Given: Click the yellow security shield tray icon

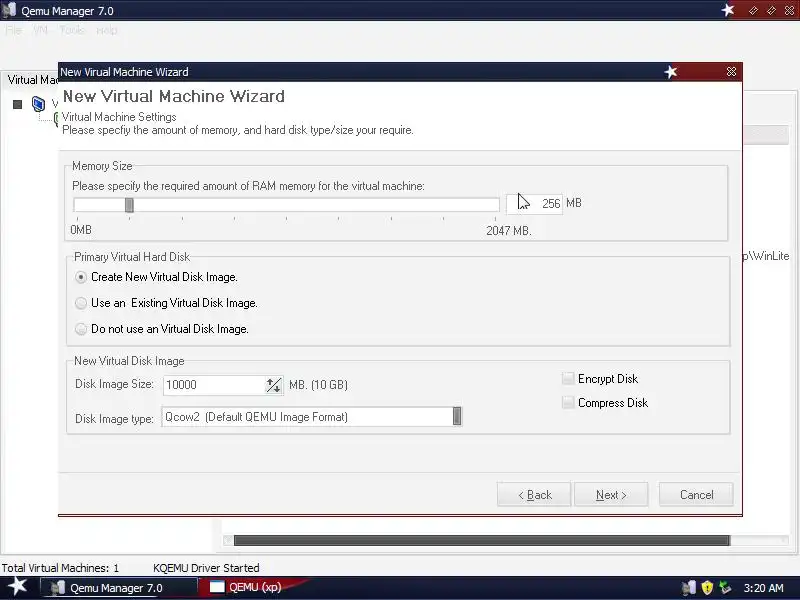Looking at the screenshot, I should (707, 588).
